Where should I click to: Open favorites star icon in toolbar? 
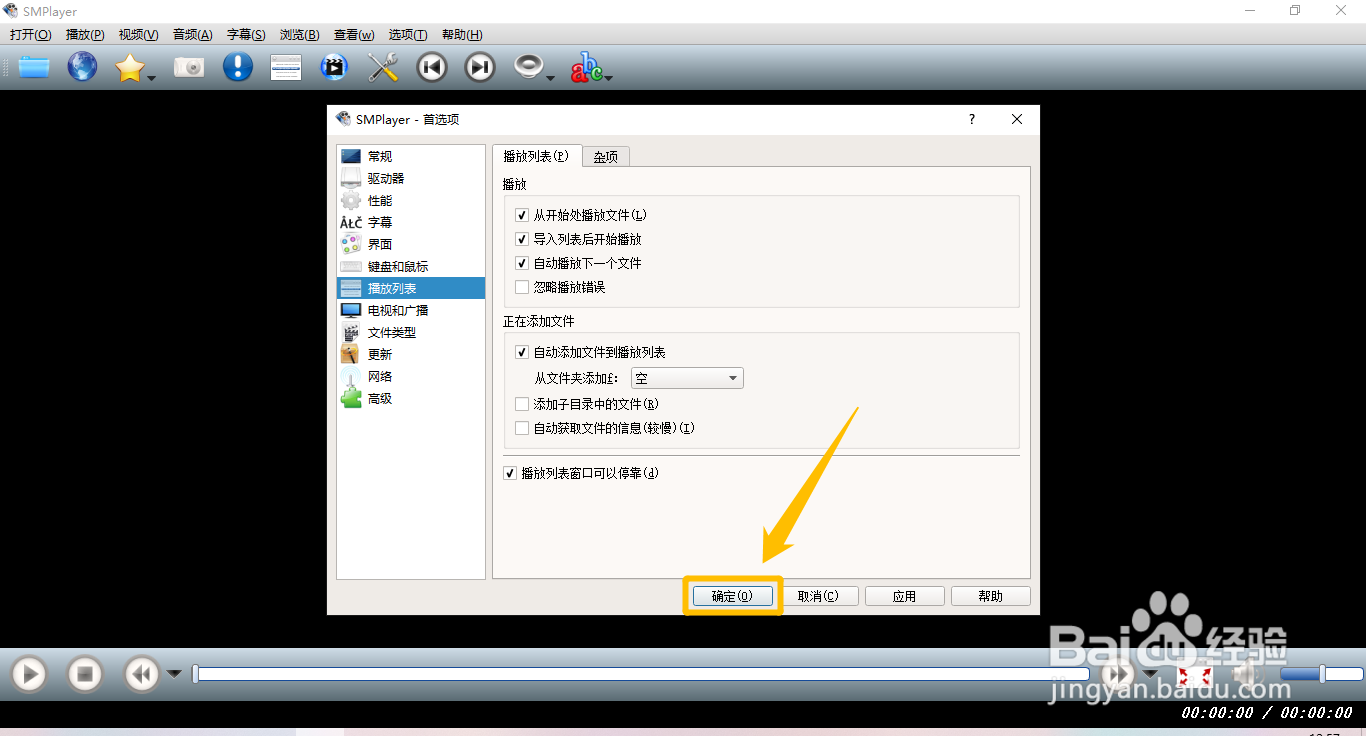pyautogui.click(x=129, y=67)
